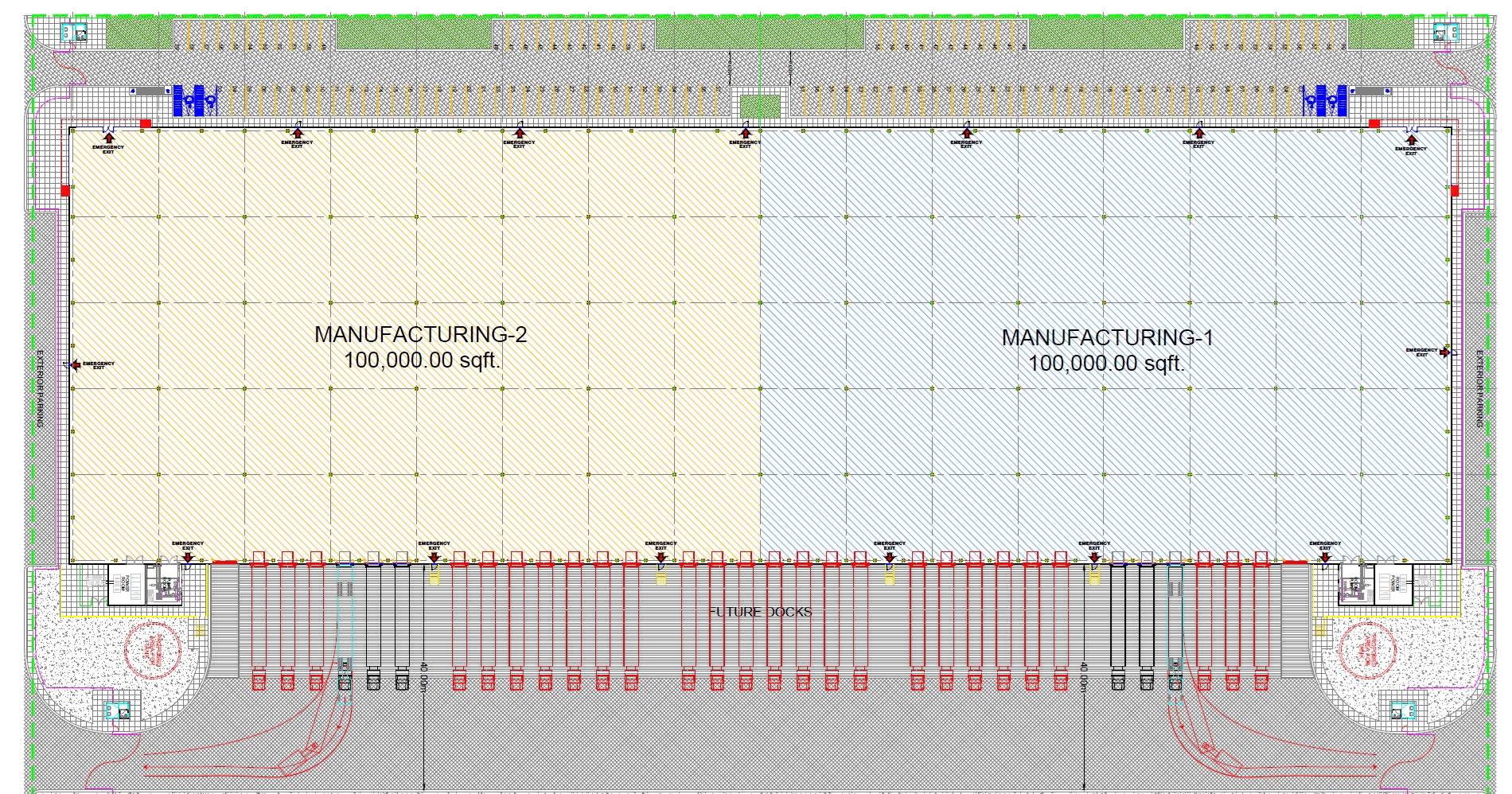Click the west wall emergency exit arrow
Screen dimensions: 1512x794
tap(76, 365)
